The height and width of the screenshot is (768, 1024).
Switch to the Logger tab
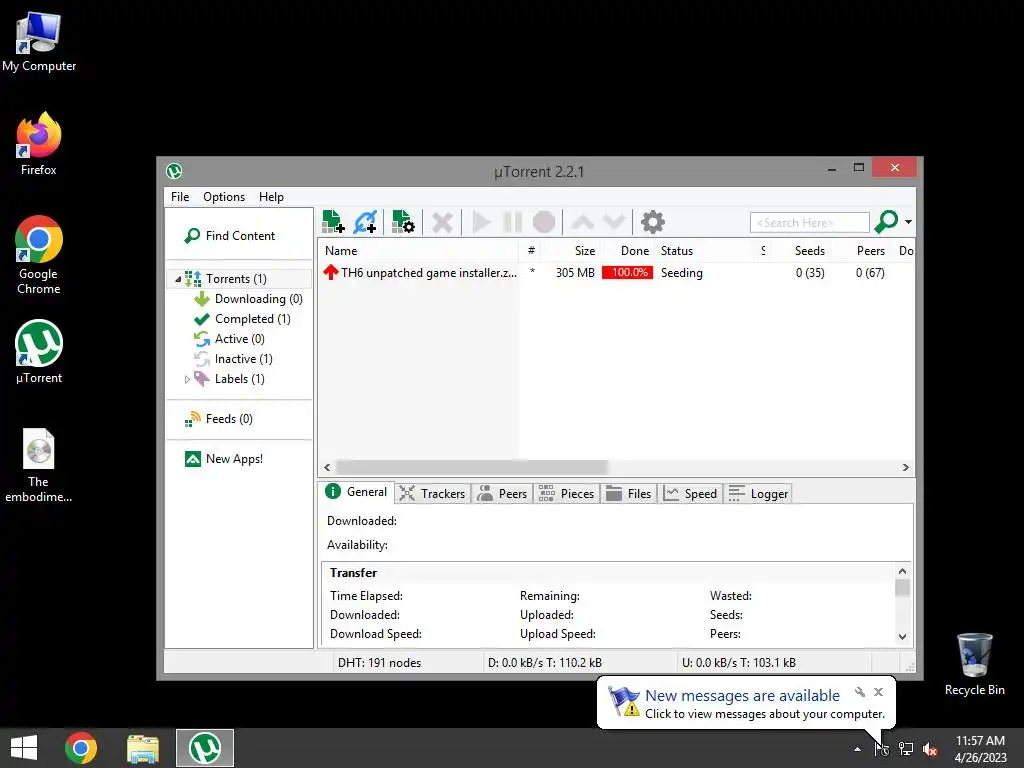tap(758, 494)
